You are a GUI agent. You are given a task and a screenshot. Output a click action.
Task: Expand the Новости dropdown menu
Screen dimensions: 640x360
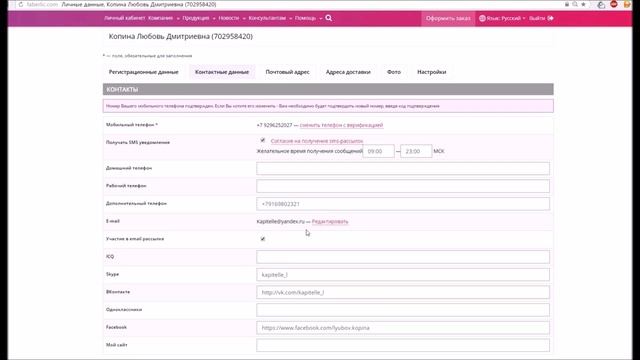tap(232, 18)
